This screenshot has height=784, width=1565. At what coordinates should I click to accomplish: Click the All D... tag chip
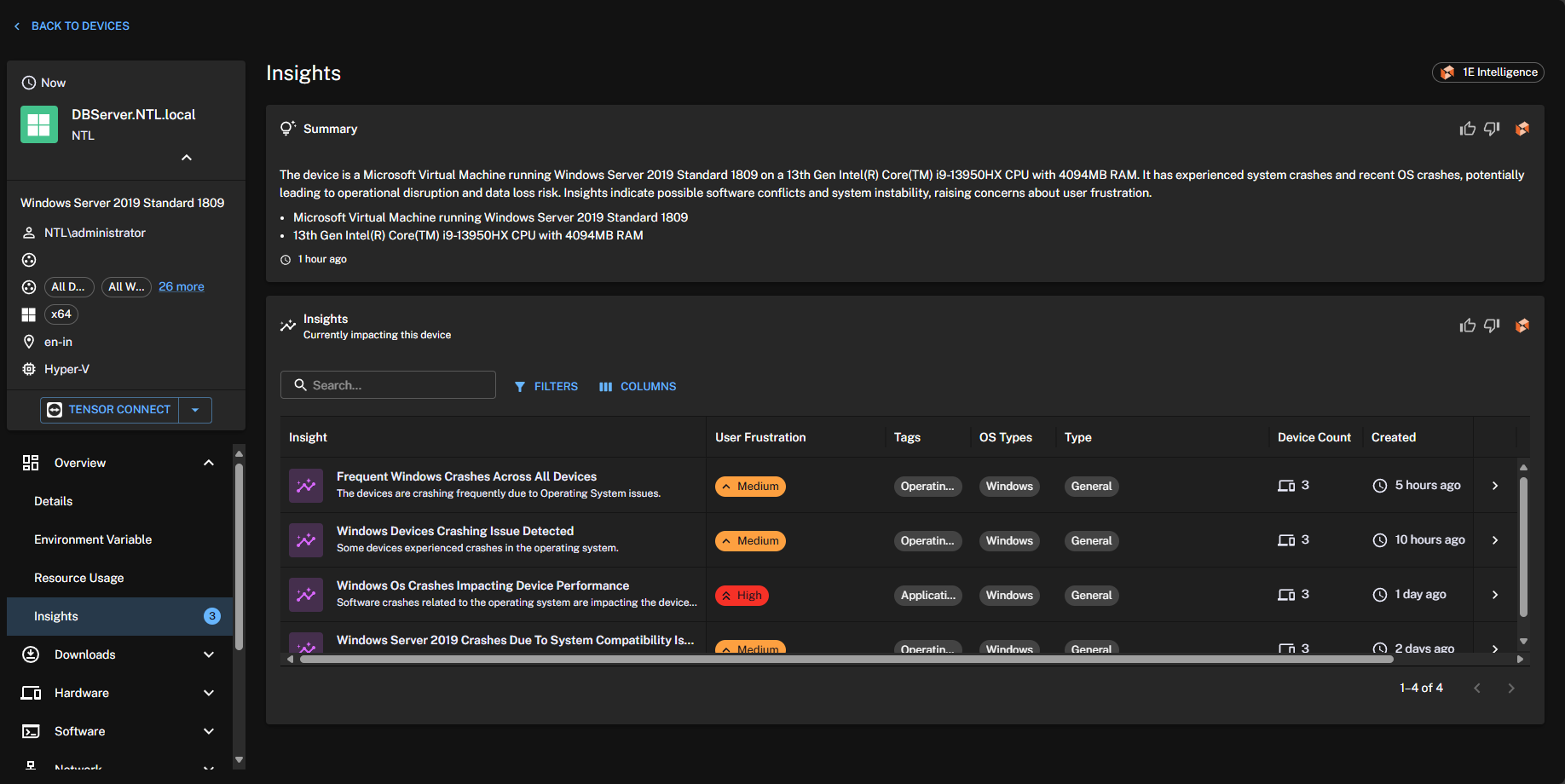click(x=68, y=287)
